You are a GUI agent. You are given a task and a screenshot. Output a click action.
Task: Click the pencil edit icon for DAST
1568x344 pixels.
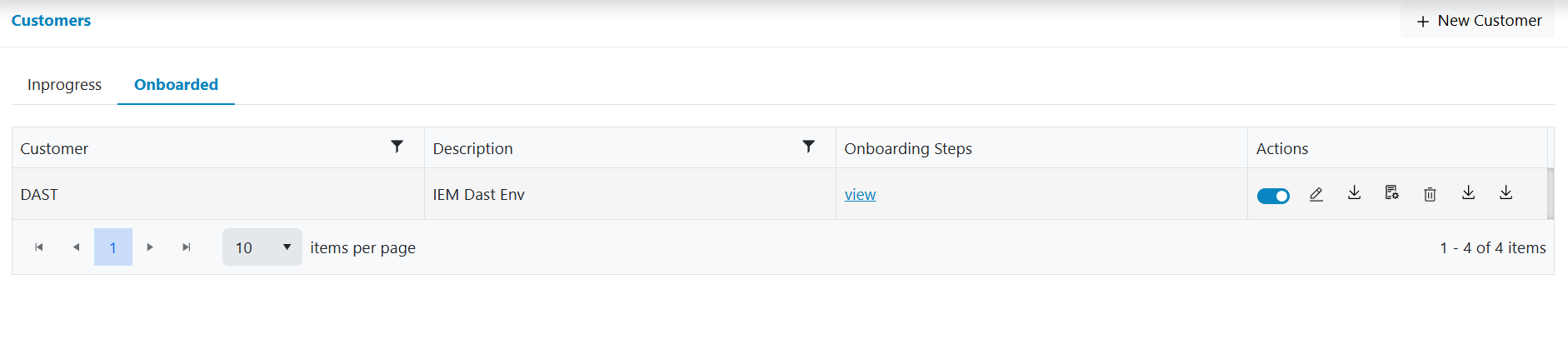tap(1316, 195)
